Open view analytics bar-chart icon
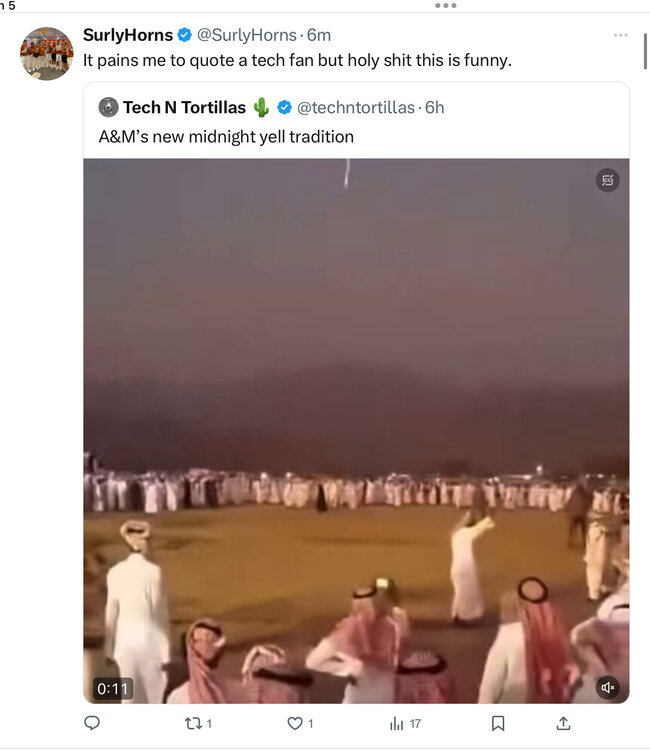This screenshot has height=750, width=650. pyautogui.click(x=396, y=723)
